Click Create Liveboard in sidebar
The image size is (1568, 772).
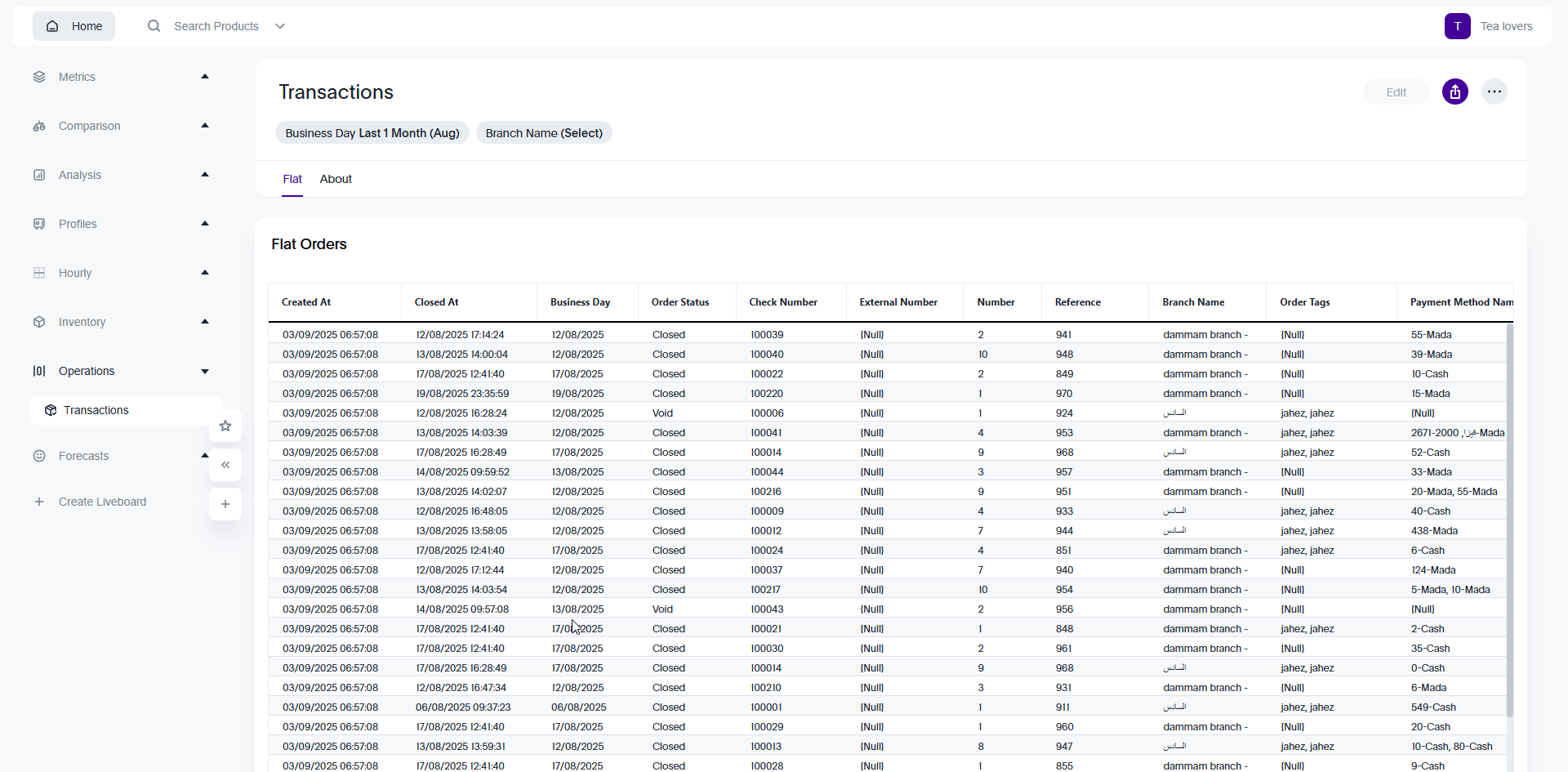point(102,502)
